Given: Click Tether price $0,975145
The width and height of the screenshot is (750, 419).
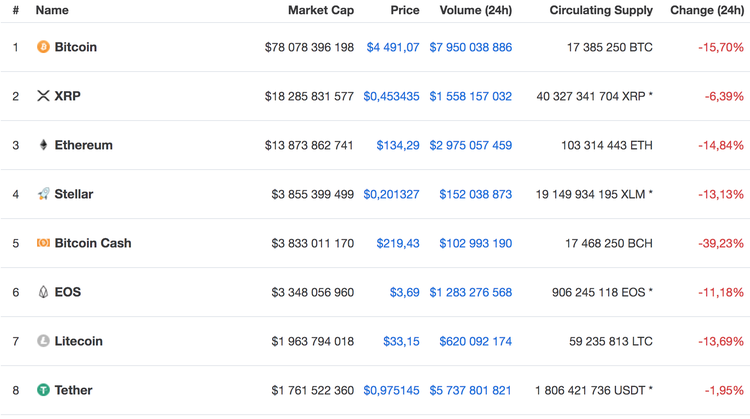Looking at the screenshot, I should click(x=391, y=390).
